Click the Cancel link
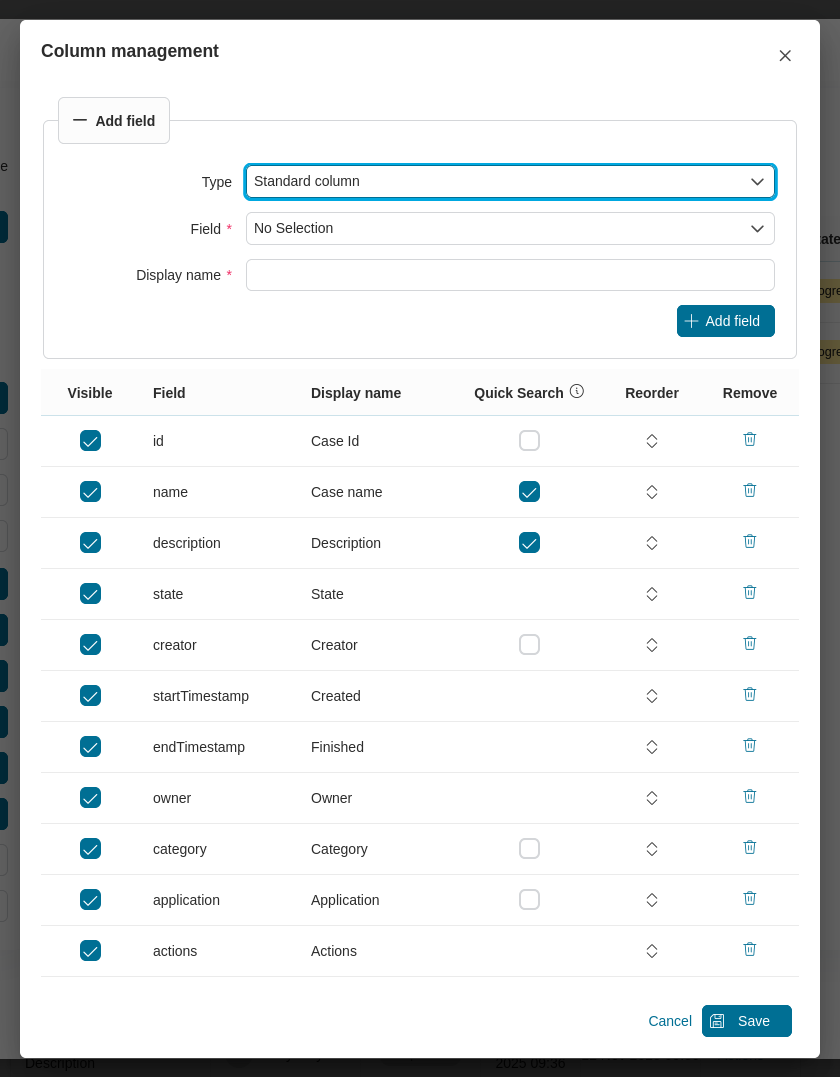Image resolution: width=840 pixels, height=1077 pixels. 669,1021
